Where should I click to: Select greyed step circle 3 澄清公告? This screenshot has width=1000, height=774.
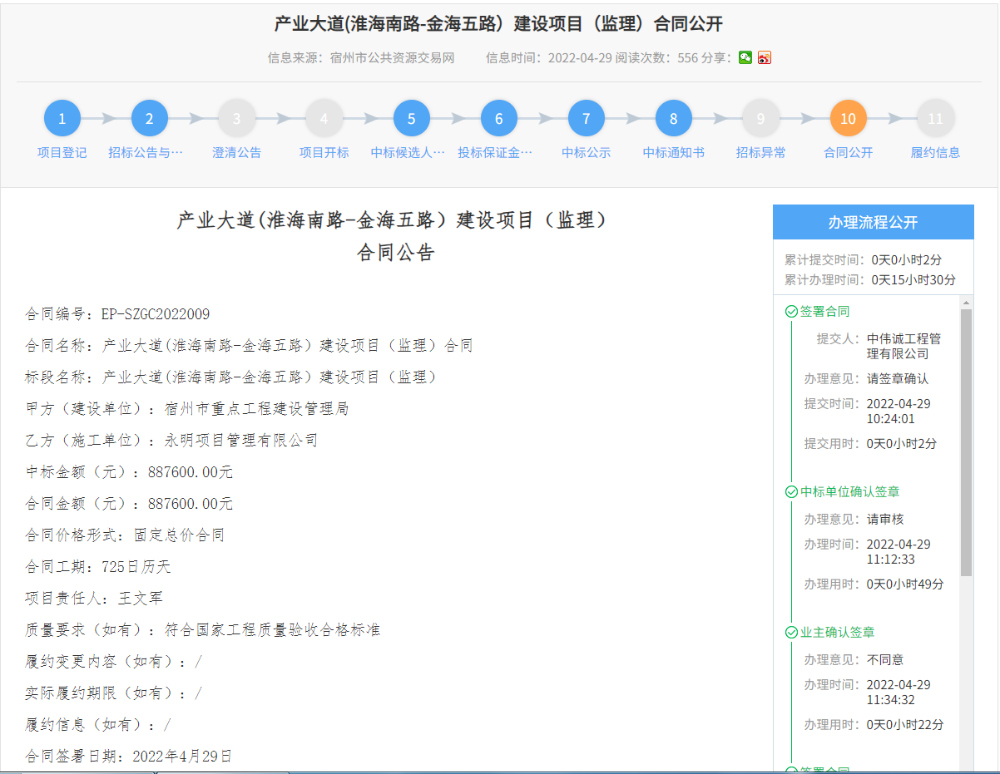pos(237,119)
